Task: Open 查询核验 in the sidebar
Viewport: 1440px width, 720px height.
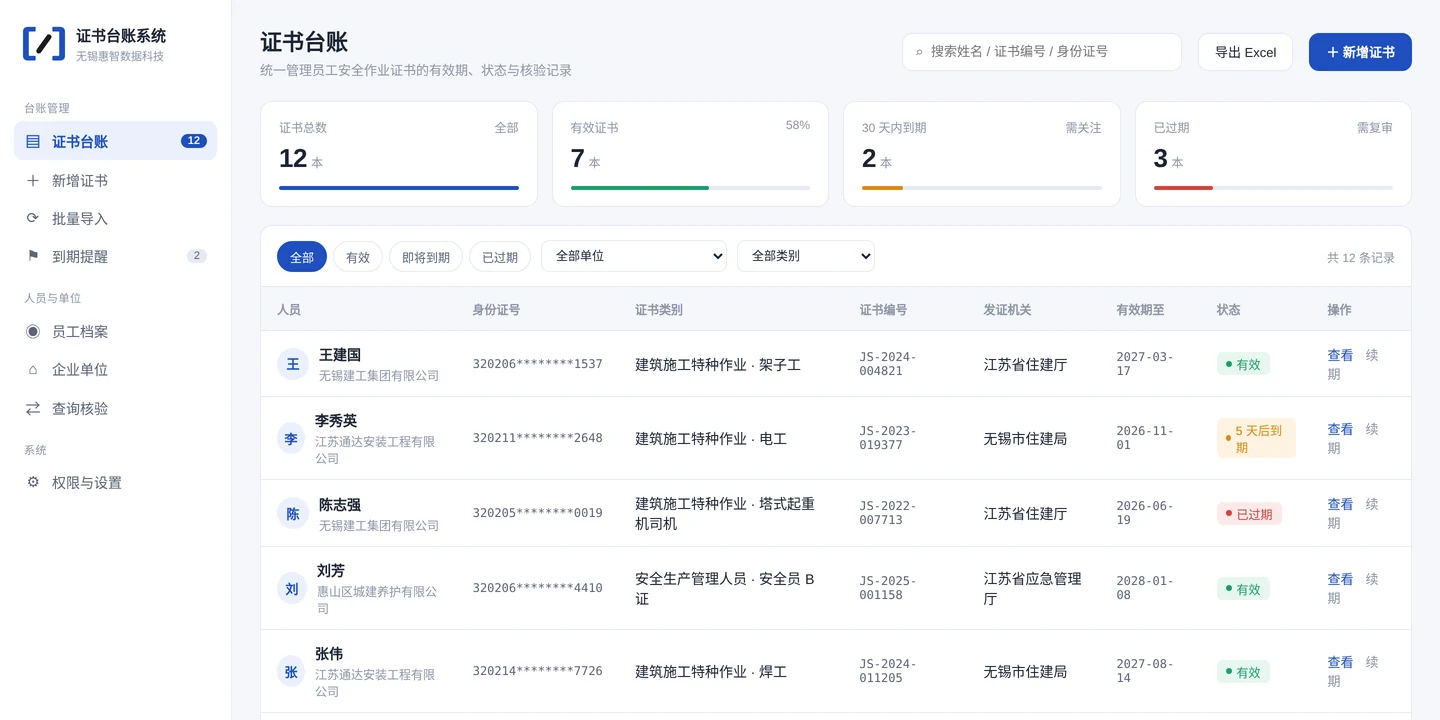Action: tap(115, 408)
